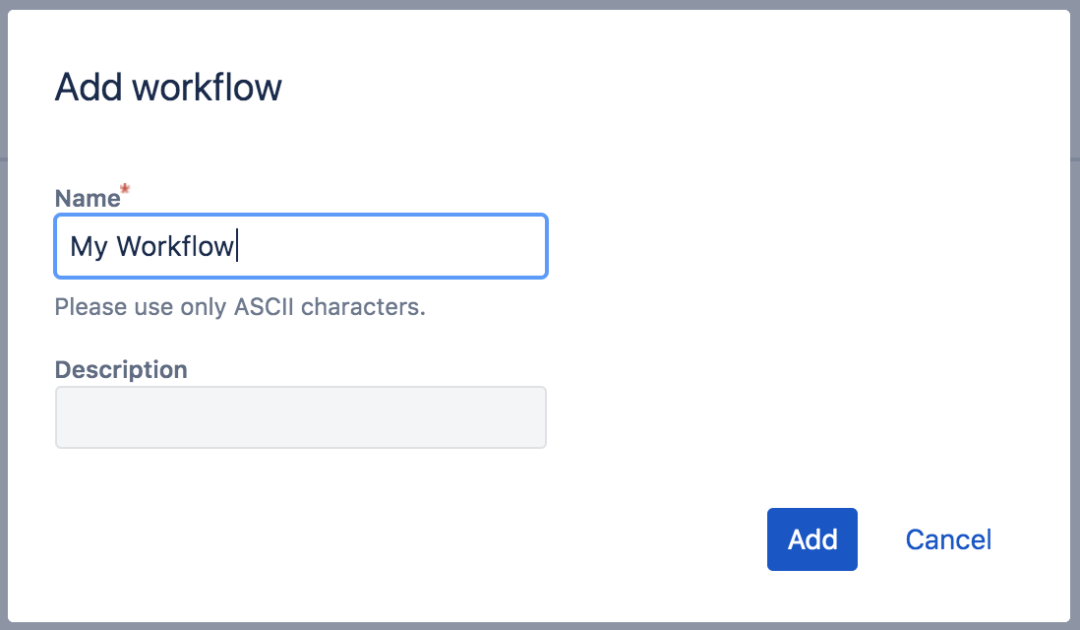Click near the dialog bottom-right actions
The image size is (1080, 630).
tap(880, 539)
